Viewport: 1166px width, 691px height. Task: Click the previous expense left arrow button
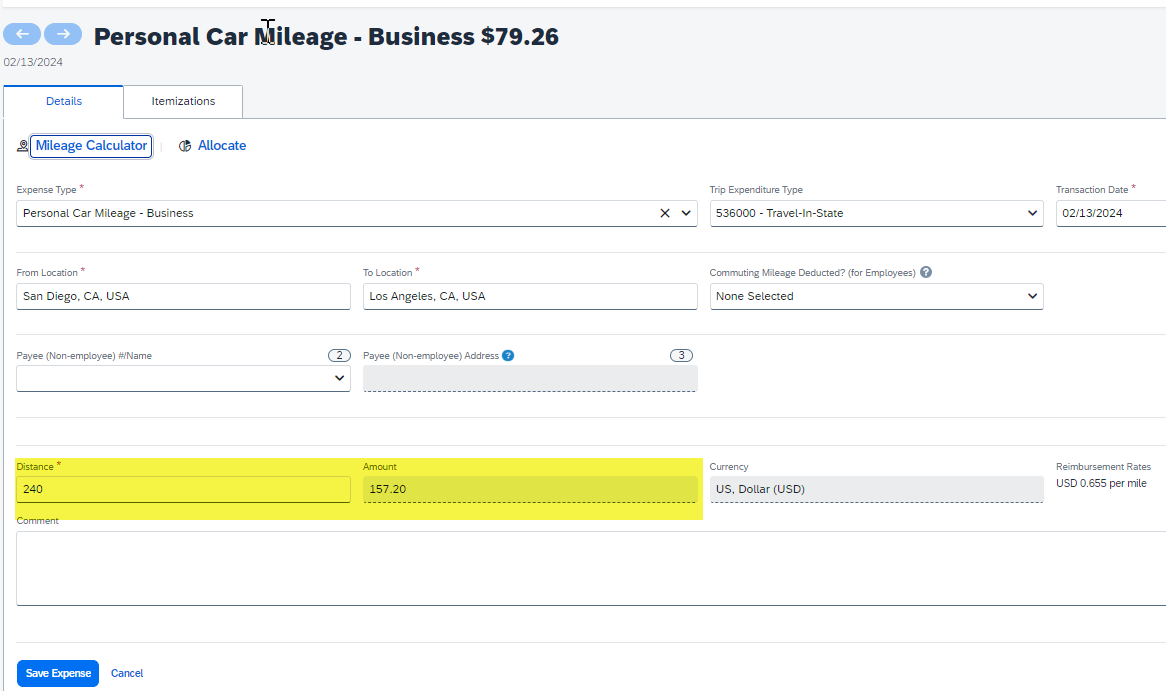pos(21,34)
